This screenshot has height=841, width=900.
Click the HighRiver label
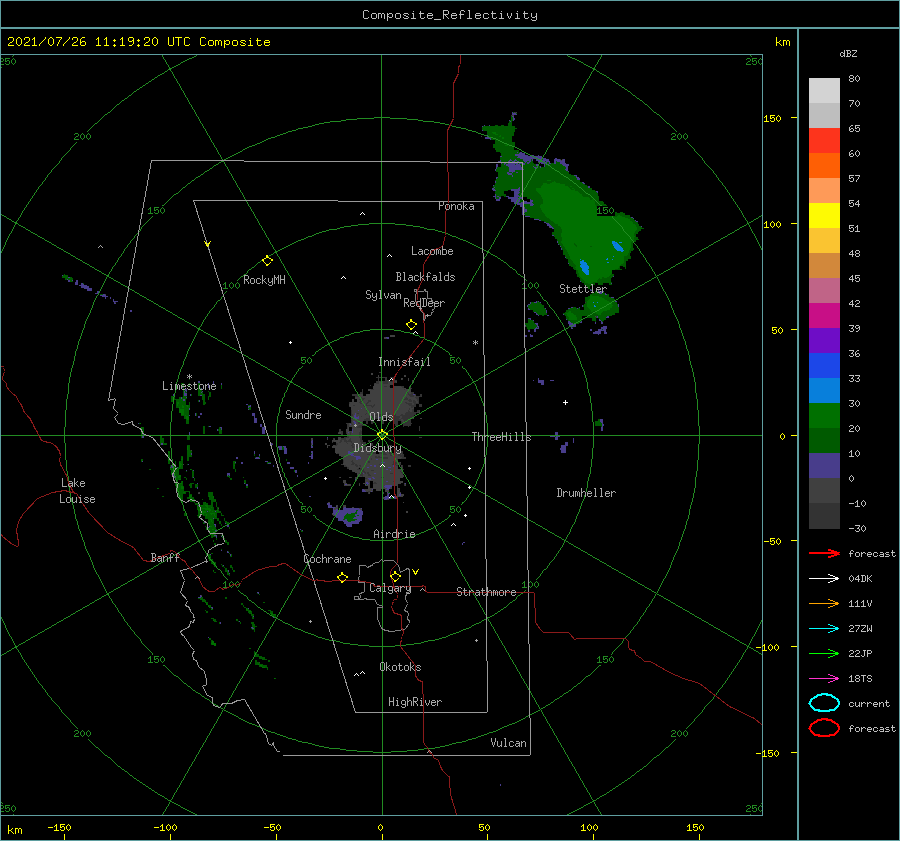(x=415, y=702)
